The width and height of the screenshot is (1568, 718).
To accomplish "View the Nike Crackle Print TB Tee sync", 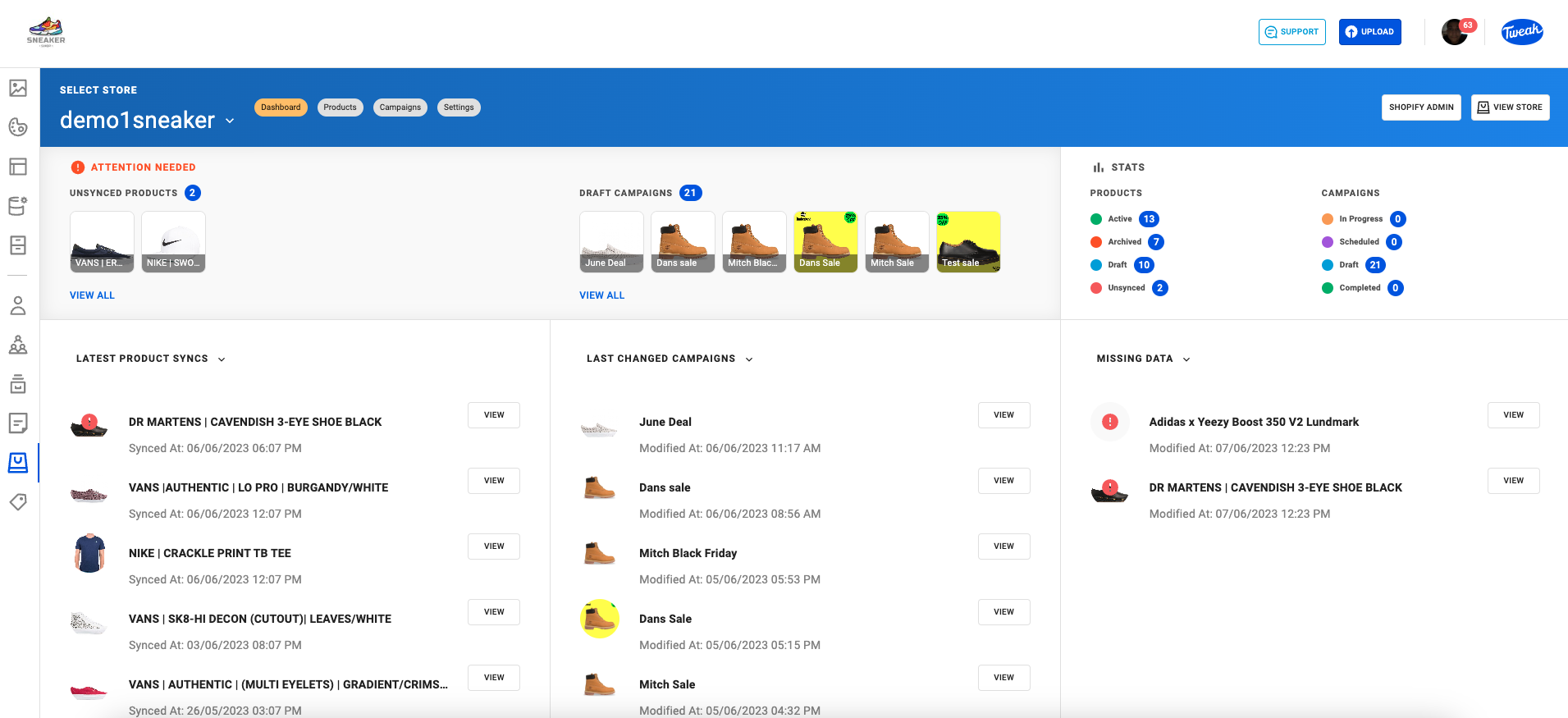I will [494, 547].
